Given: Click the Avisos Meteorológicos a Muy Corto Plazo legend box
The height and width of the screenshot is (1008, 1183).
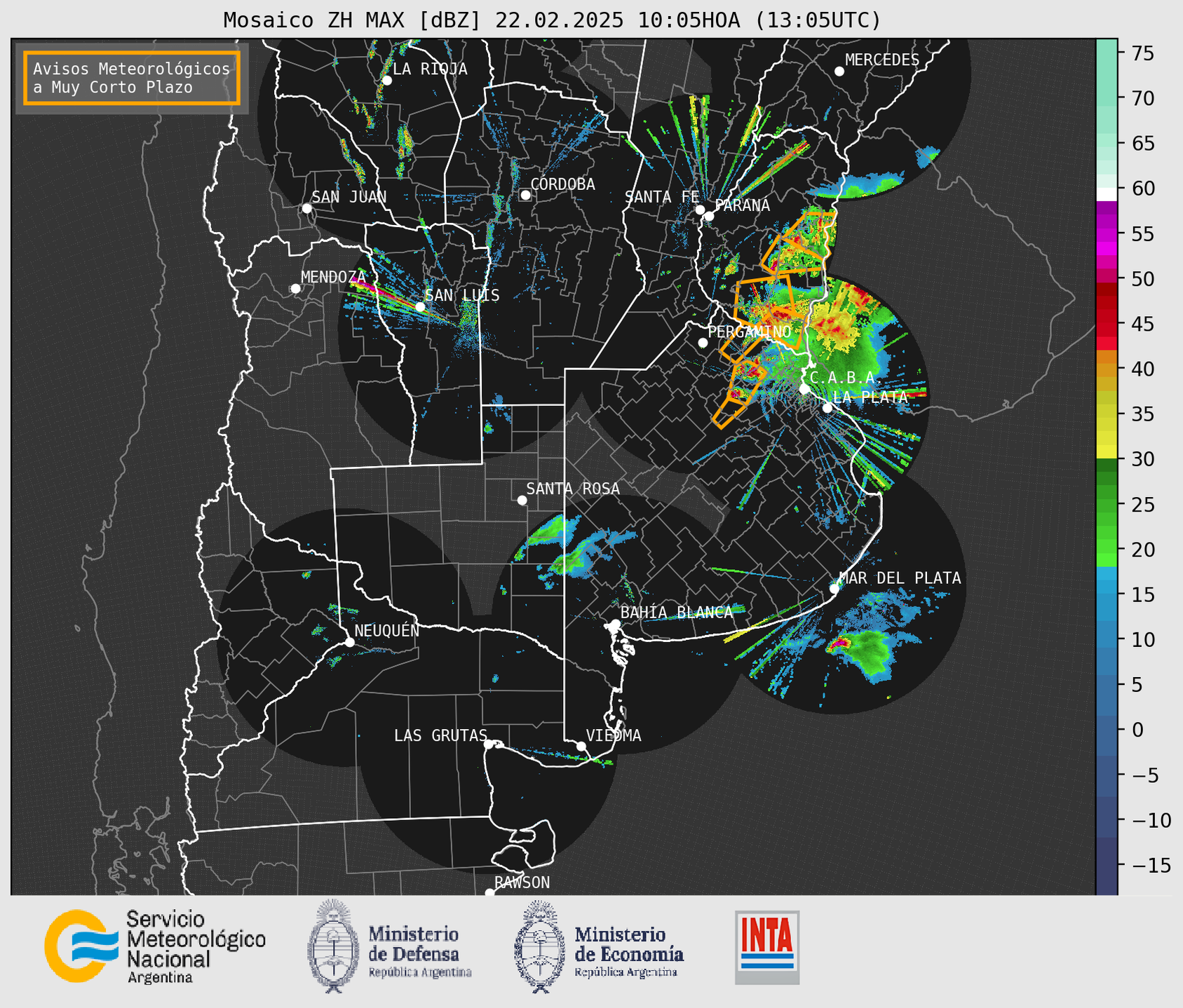Looking at the screenshot, I should pos(132,78).
